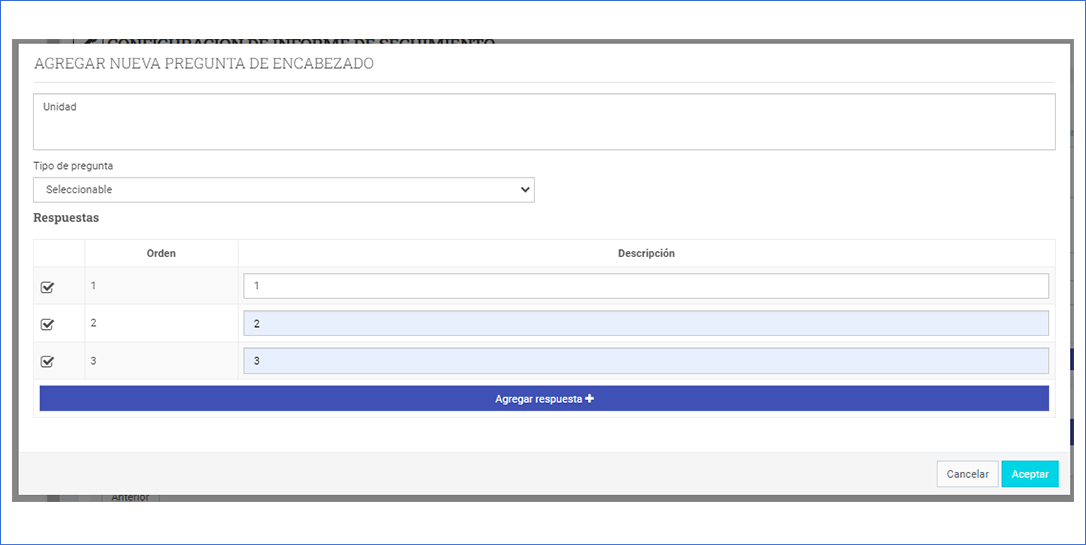
Task: Click the description field containing 2
Action: coord(645,324)
